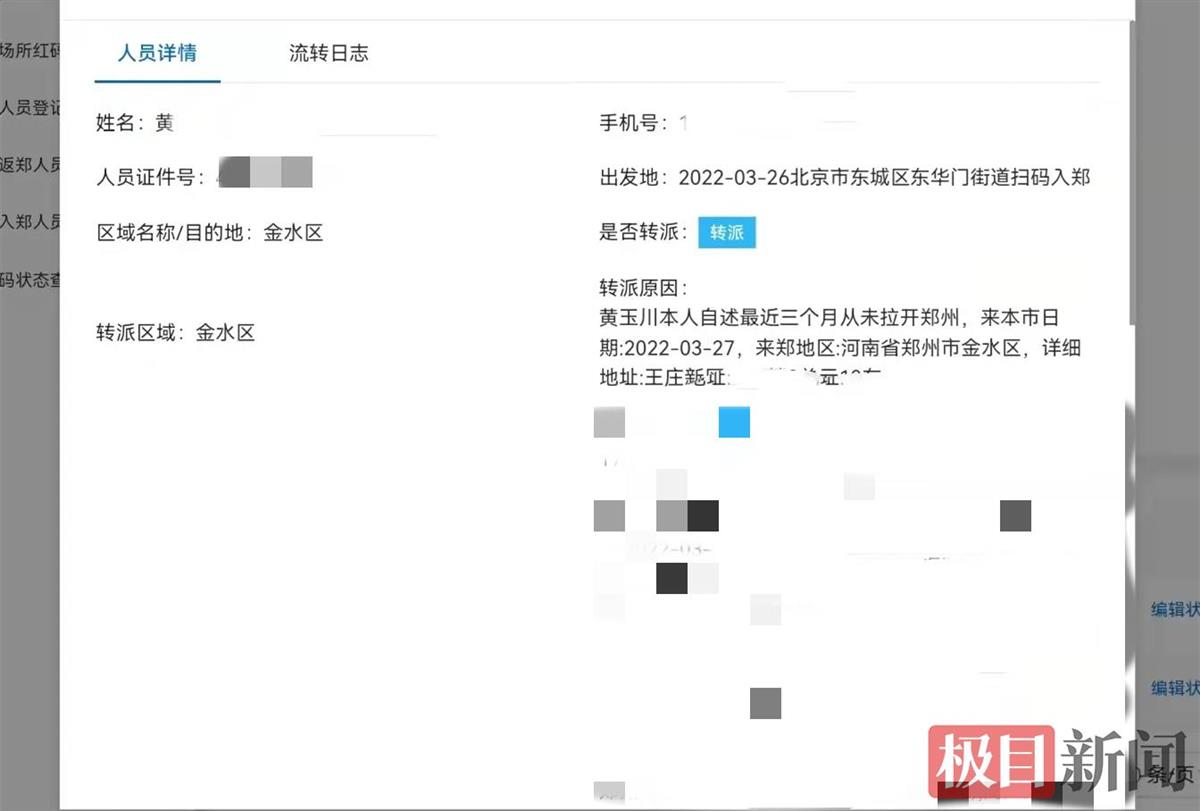Click 金水区 beside 区域名称/目的地

[294, 232]
